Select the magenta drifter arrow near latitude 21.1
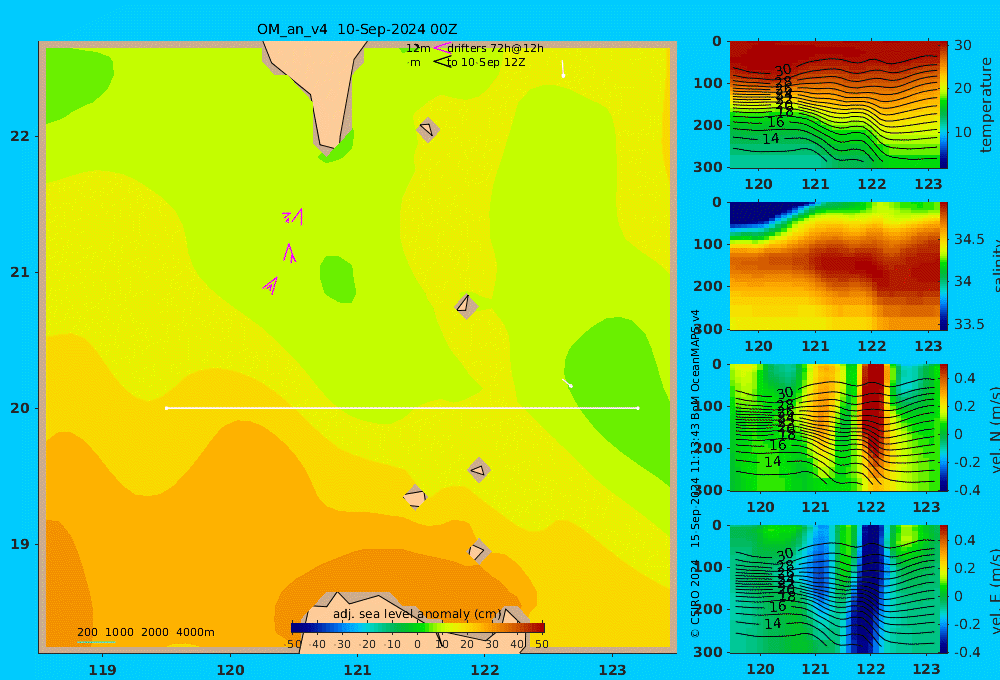Viewport: 1000px width, 680px height. click(290, 253)
